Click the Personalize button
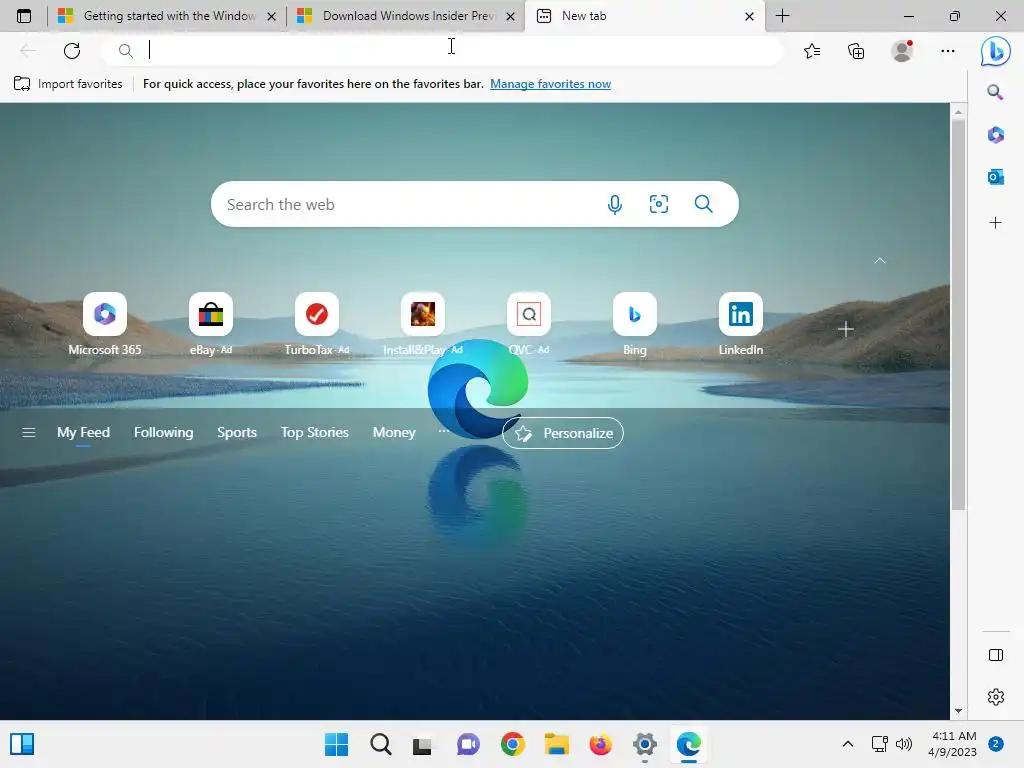This screenshot has width=1024, height=768. click(562, 433)
